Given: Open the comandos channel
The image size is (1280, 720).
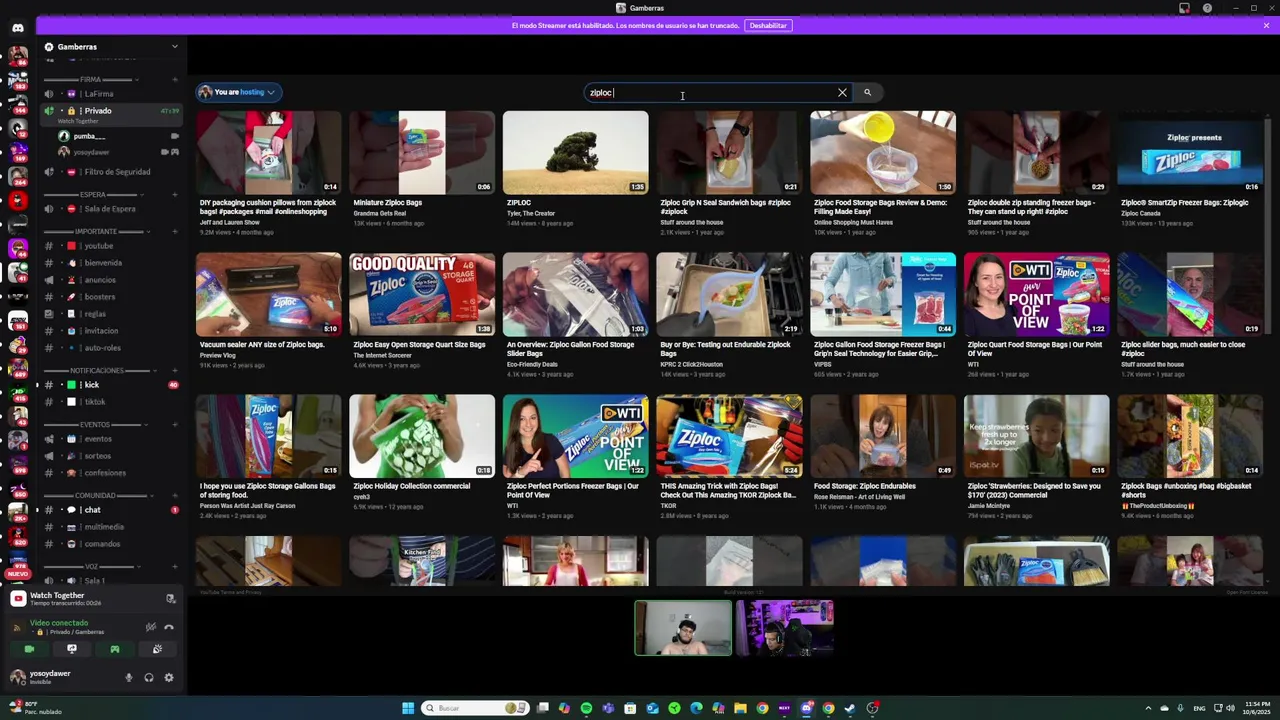Looking at the screenshot, I should point(110,544).
